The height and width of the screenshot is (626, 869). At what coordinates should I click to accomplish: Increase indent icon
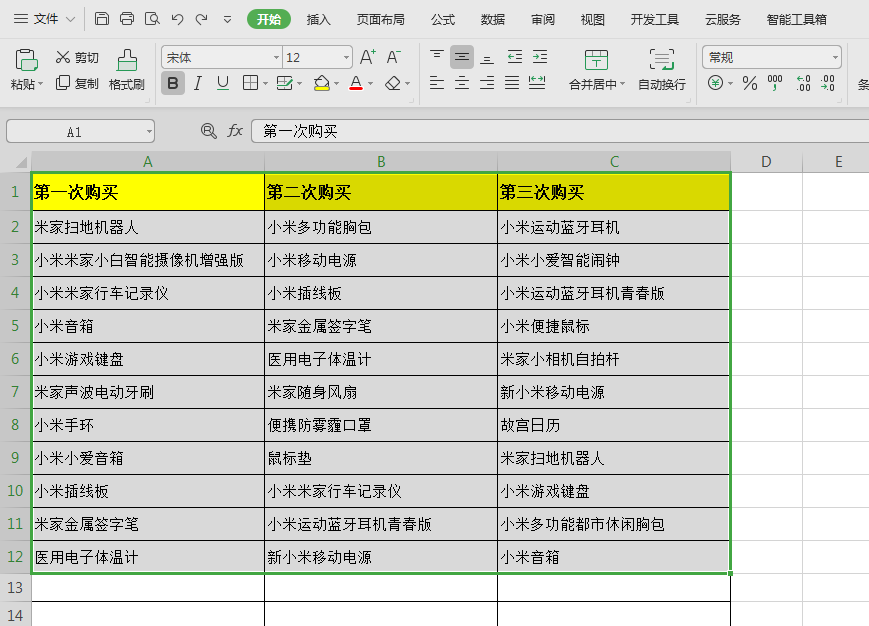540,57
